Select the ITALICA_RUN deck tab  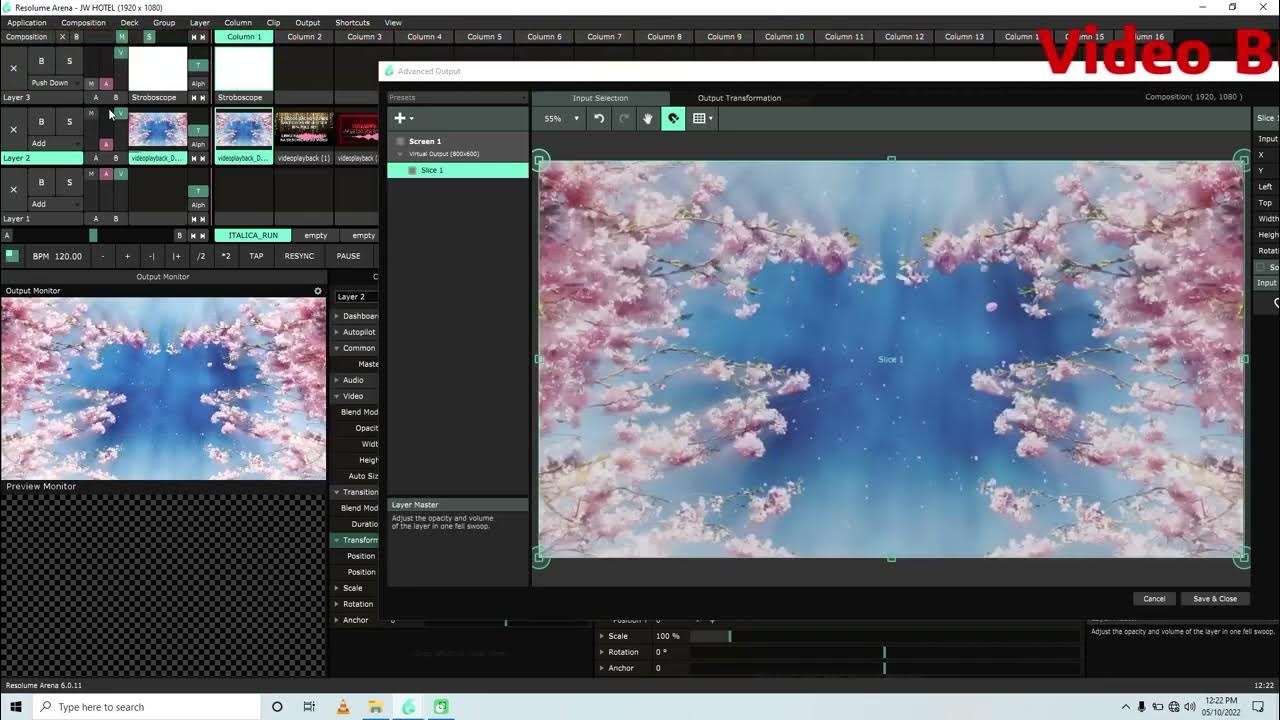[253, 235]
